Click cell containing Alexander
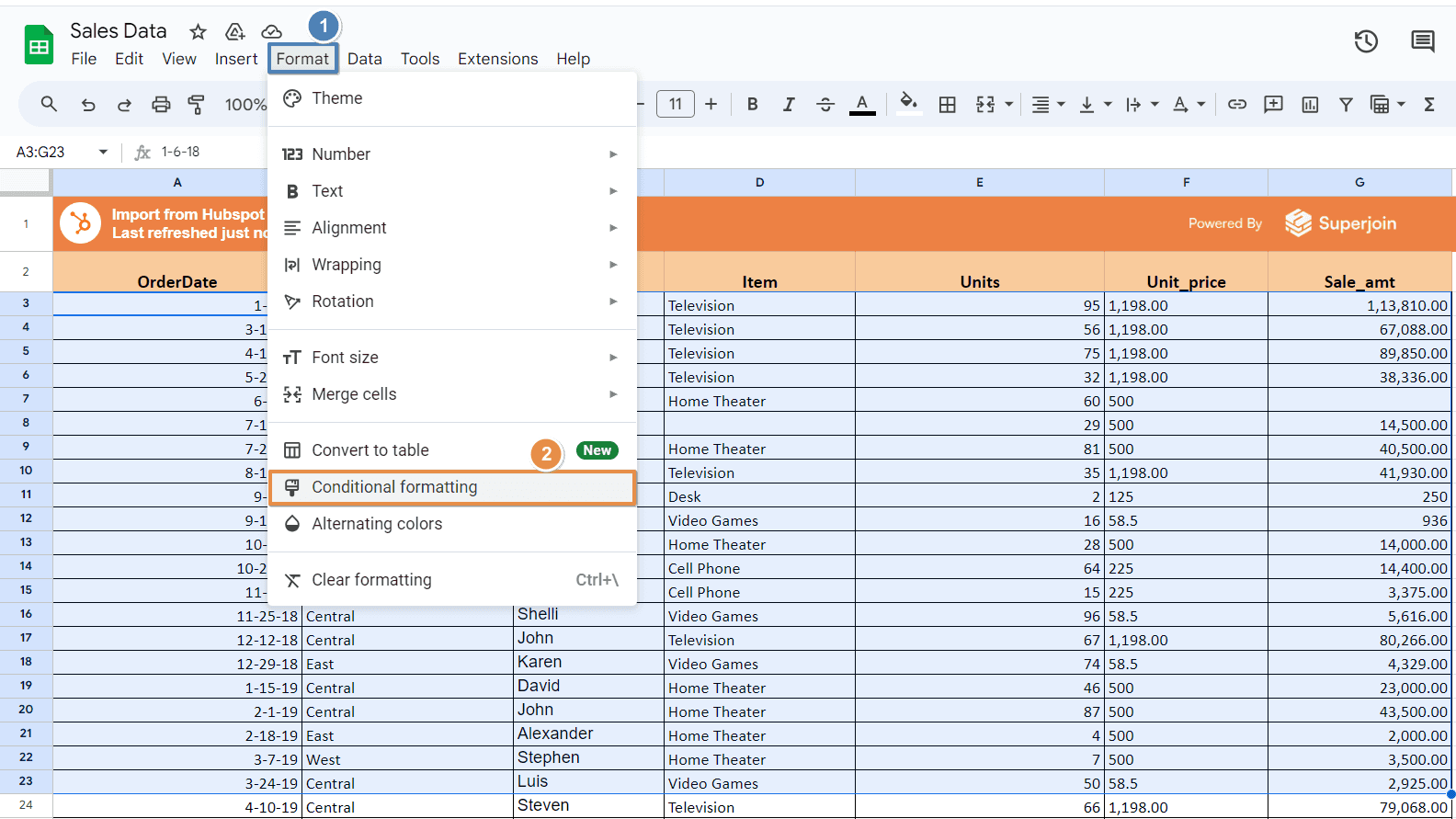The image size is (1456, 819). pyautogui.click(x=588, y=734)
